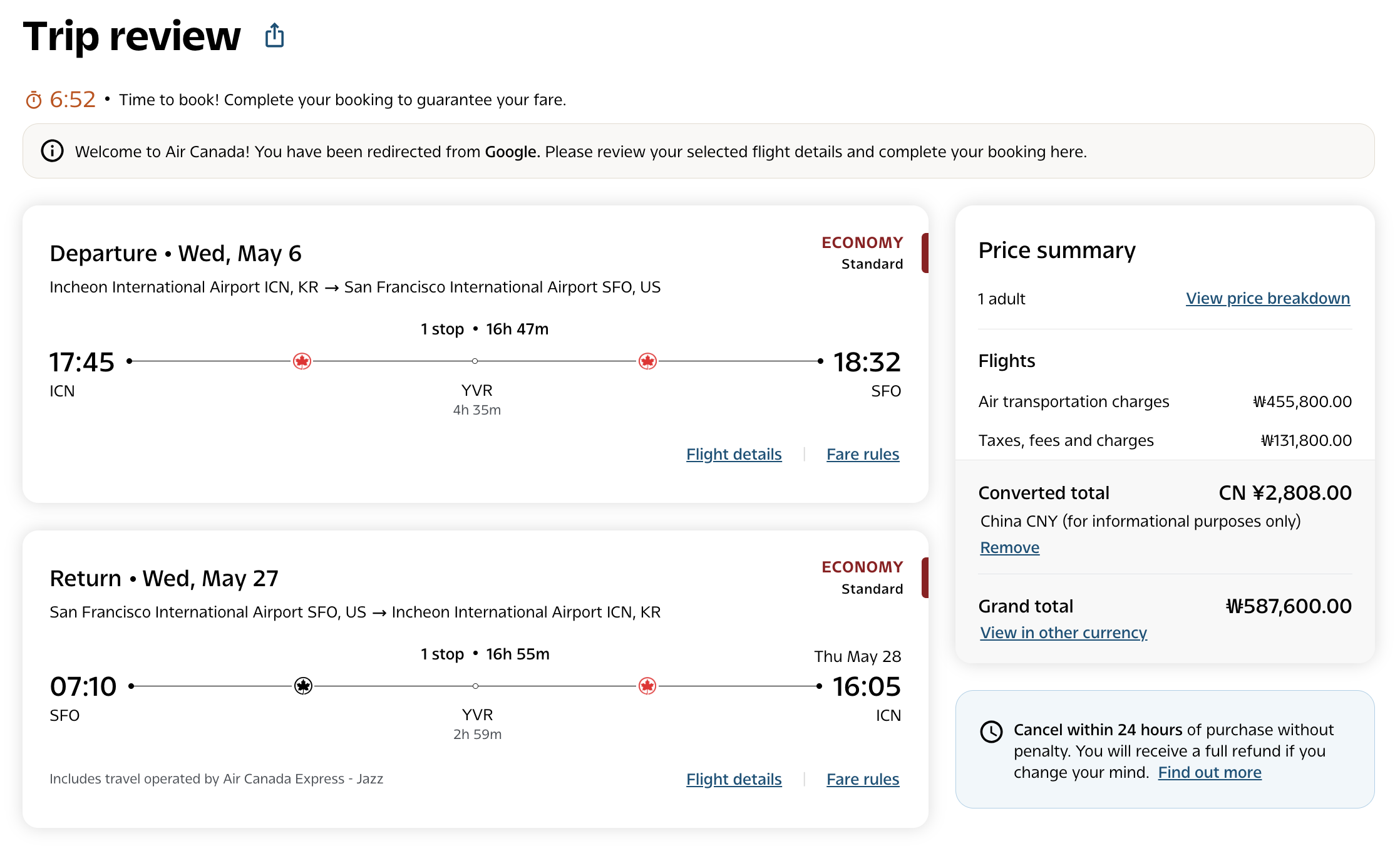Image resolution: width=1400 pixels, height=868 pixels.
Task: Open Fare rules for return flight
Action: (x=863, y=779)
